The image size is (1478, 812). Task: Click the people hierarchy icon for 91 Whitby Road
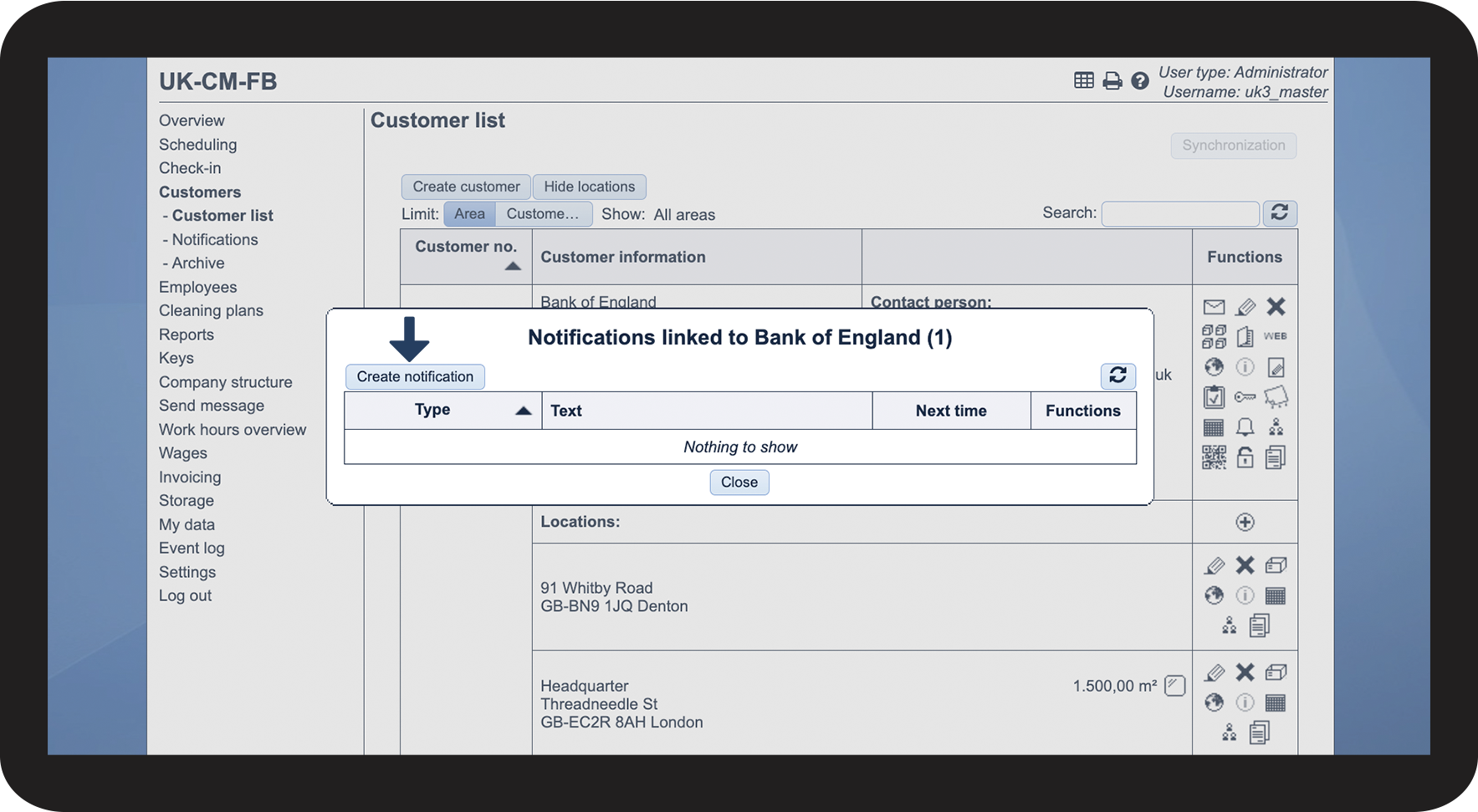point(1229,626)
